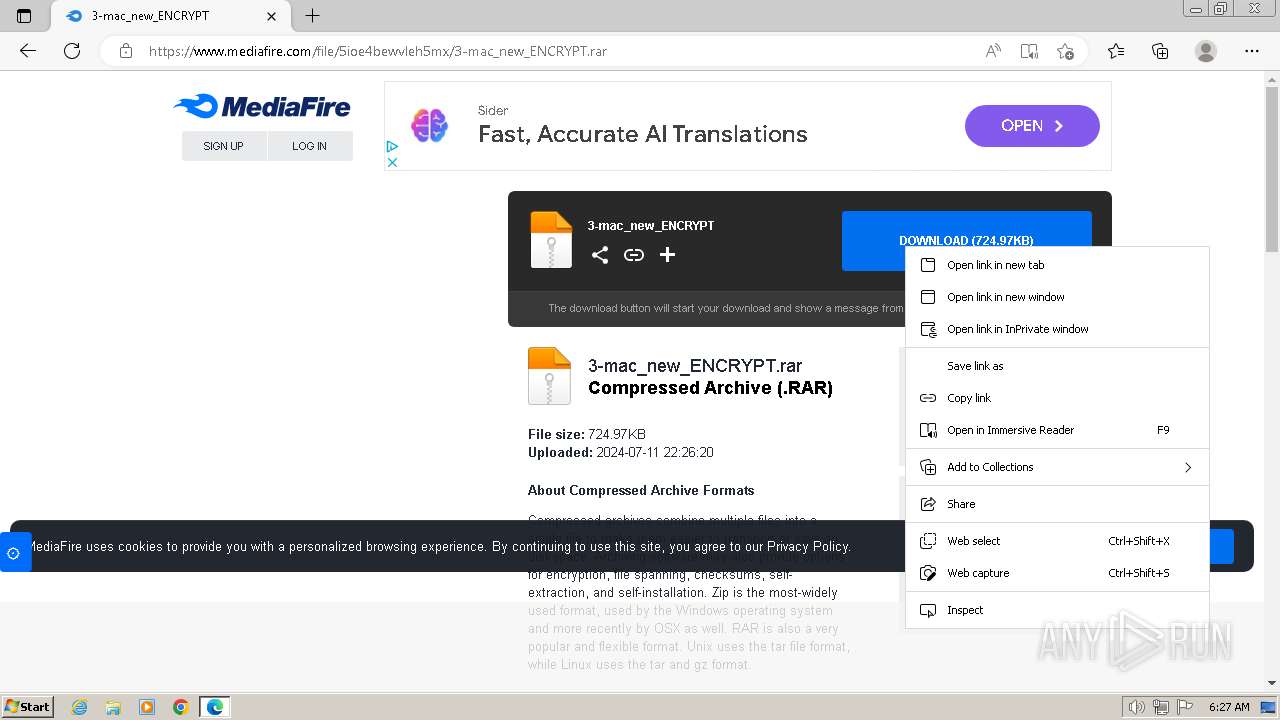Click the plus icon beside link icon

[667, 255]
